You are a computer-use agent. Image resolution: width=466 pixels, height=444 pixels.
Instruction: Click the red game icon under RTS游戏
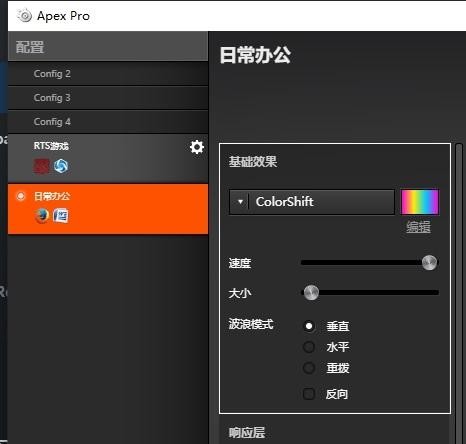tap(41, 166)
